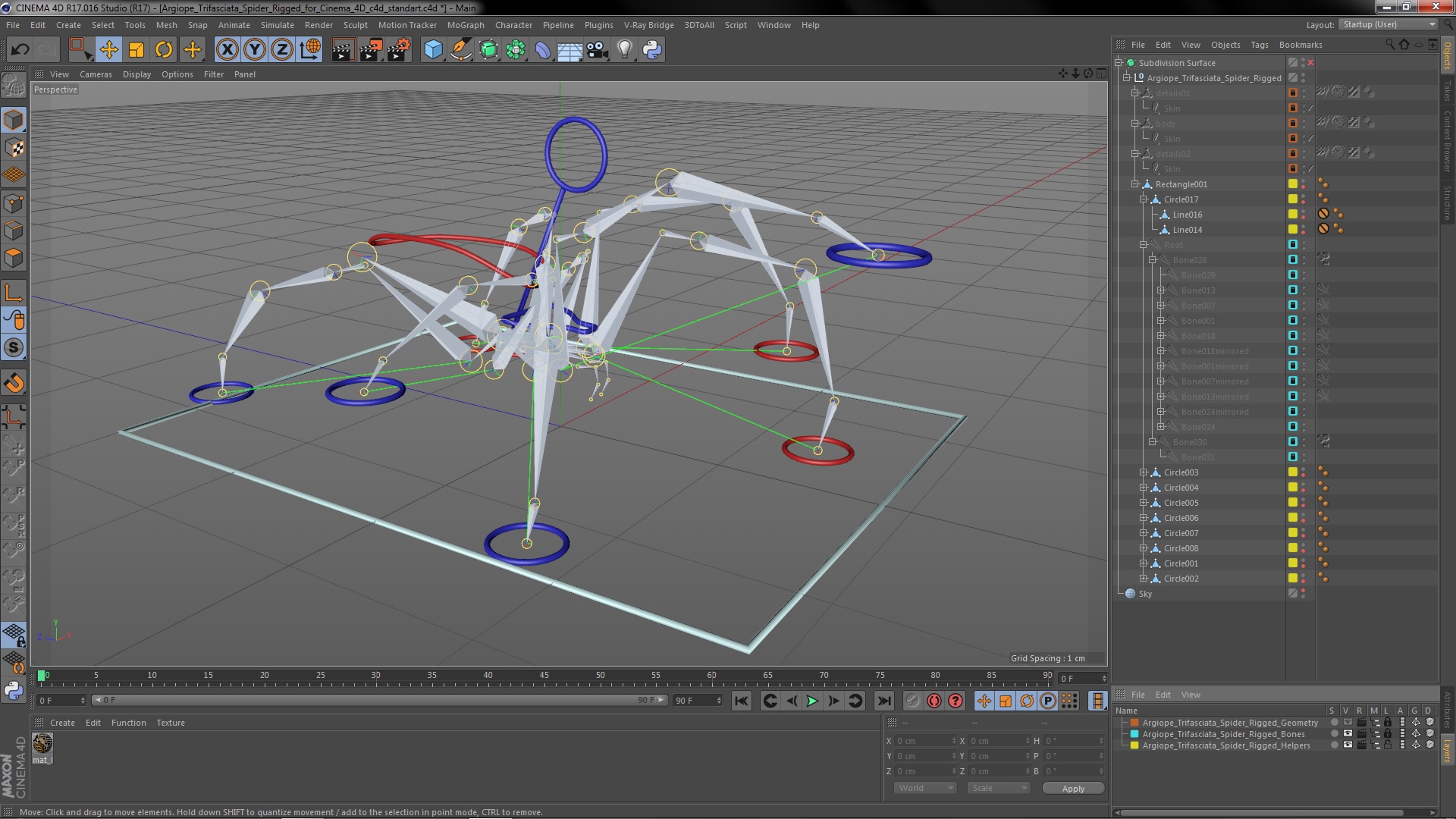Add a Camera object
Screen dimensions: 1456x819
coord(598,50)
